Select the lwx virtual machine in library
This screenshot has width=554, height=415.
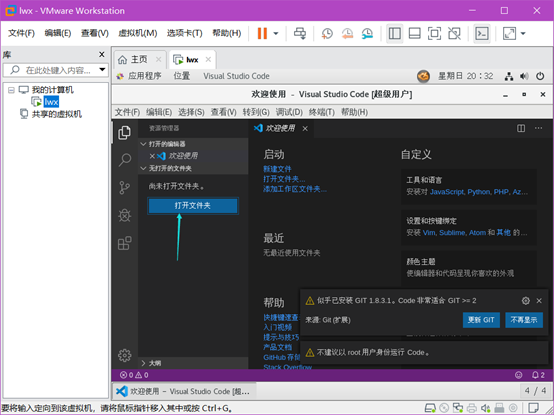pos(51,102)
